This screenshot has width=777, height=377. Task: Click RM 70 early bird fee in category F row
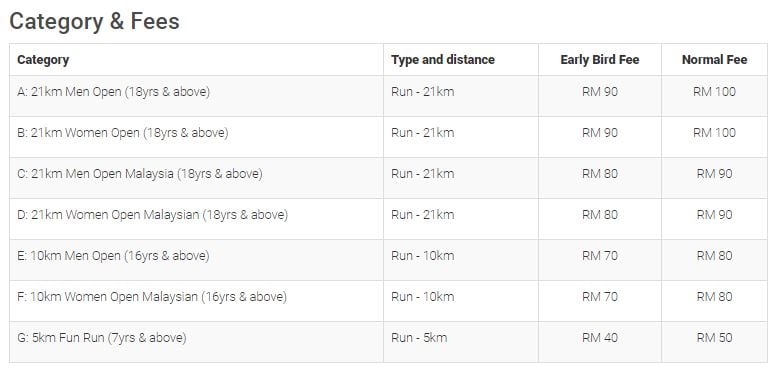coord(600,297)
